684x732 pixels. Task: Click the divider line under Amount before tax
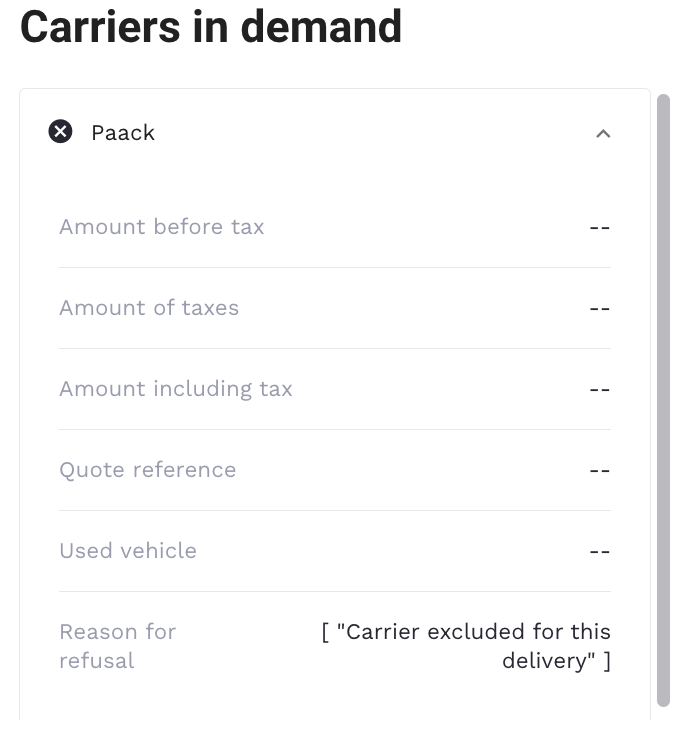coord(334,267)
